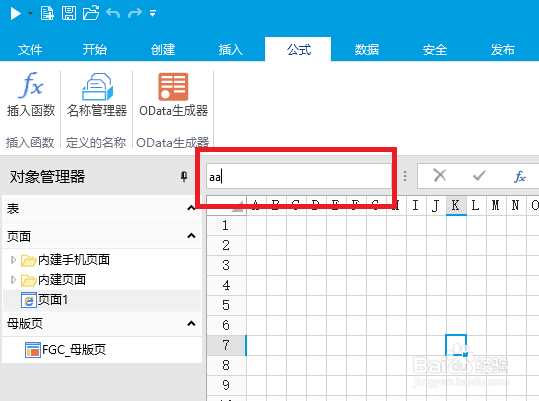
Task: Collapse the 母版页 section
Action: tap(191, 323)
